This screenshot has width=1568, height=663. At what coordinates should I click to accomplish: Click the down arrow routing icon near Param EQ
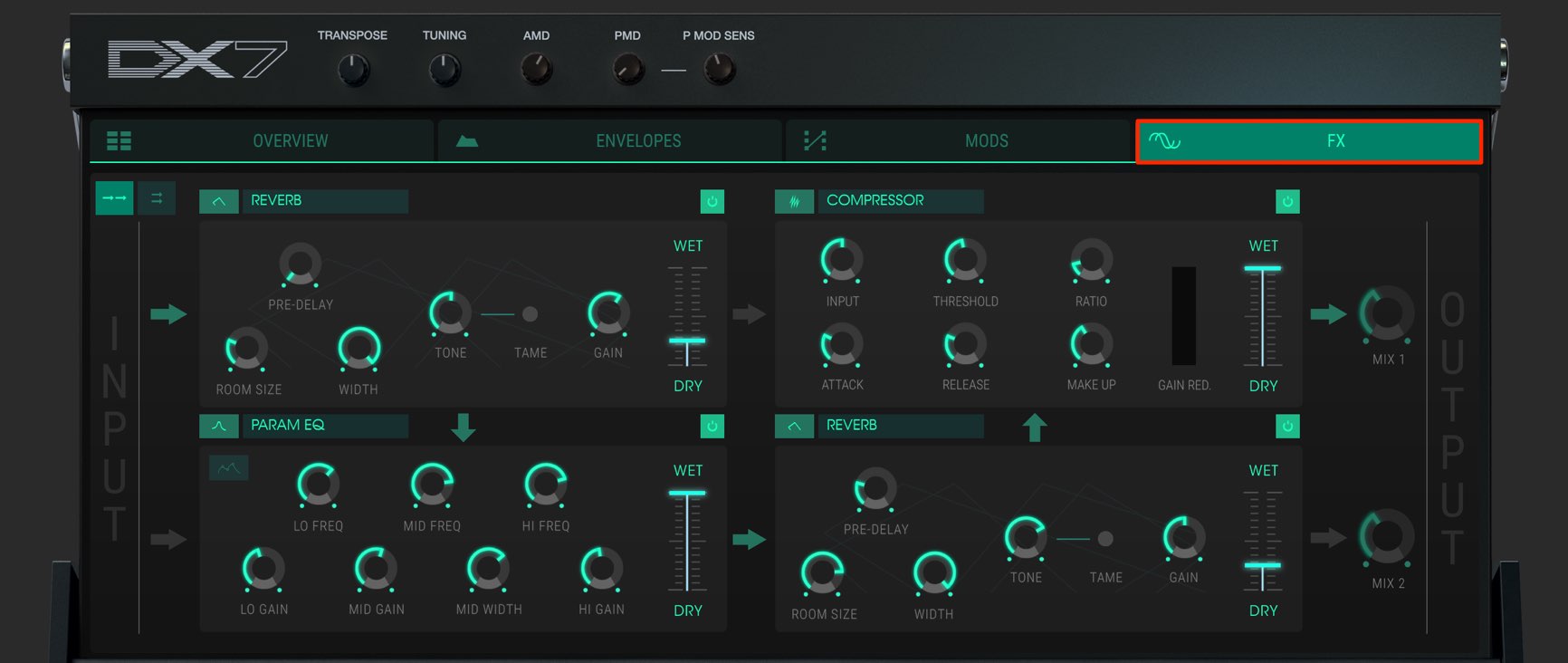tap(464, 427)
